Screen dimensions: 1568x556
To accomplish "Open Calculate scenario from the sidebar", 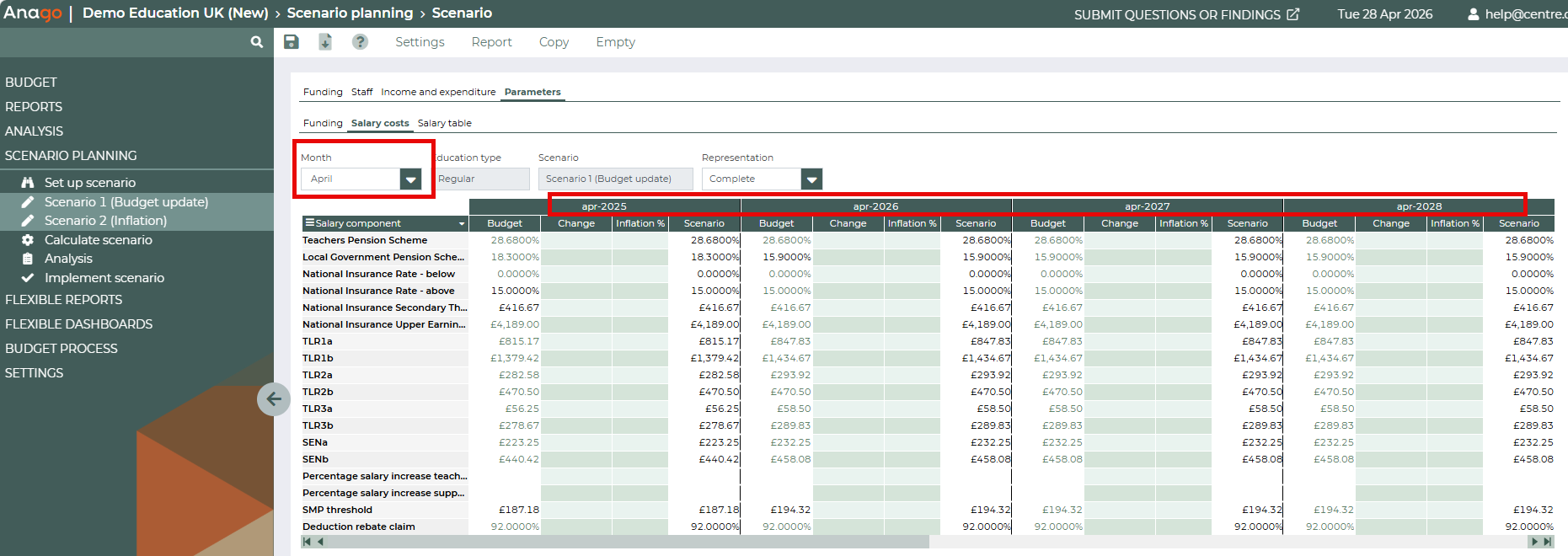I will coord(98,240).
